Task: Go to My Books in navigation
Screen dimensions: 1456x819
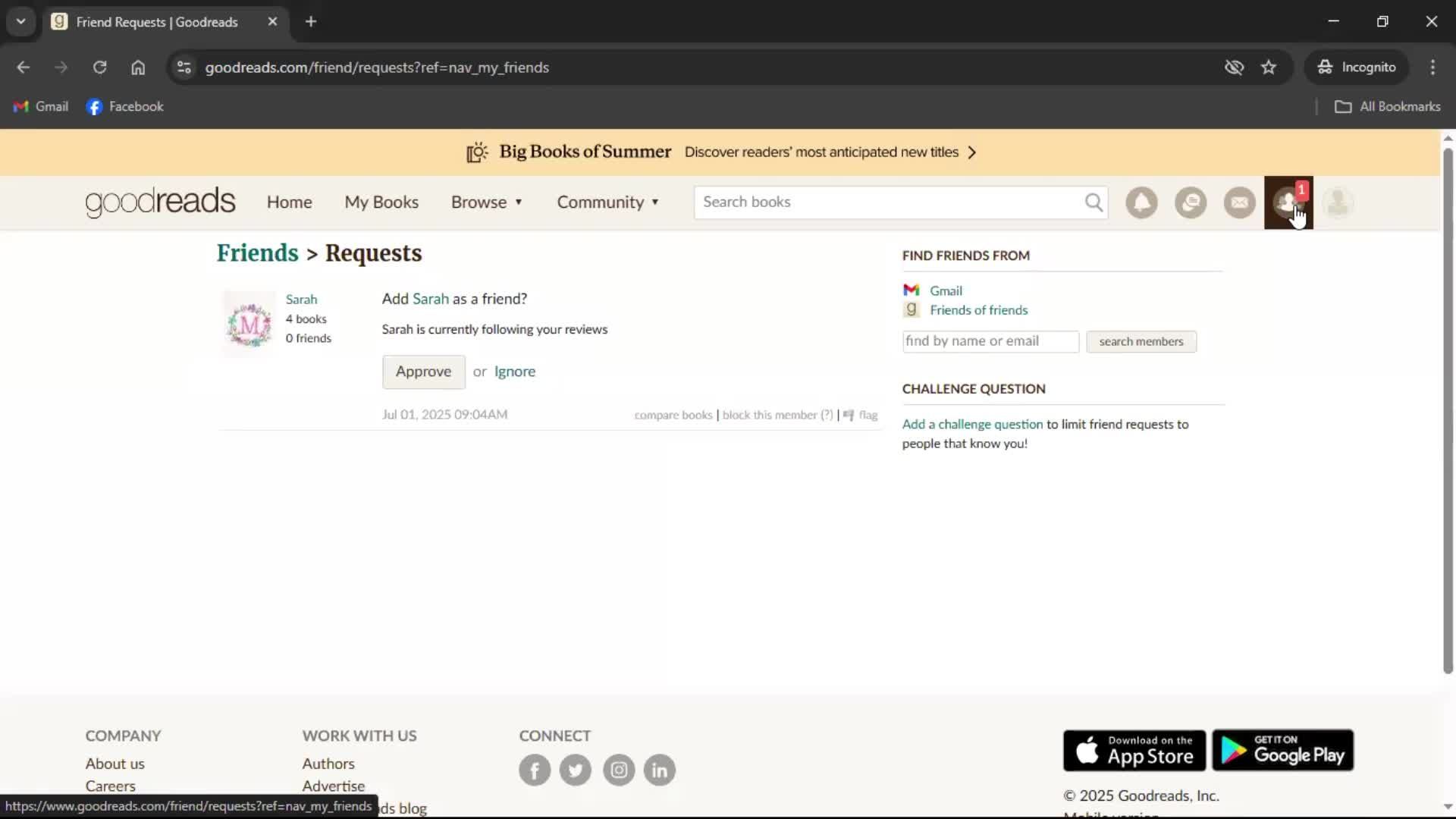Action: click(381, 202)
